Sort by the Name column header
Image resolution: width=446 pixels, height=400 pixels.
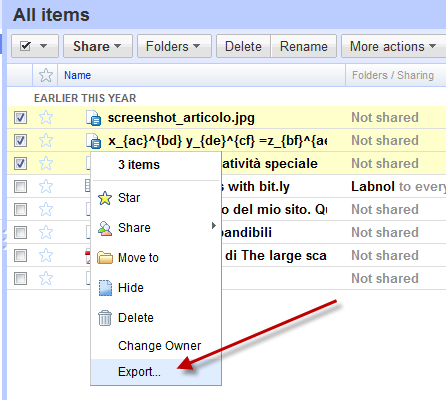pos(77,75)
